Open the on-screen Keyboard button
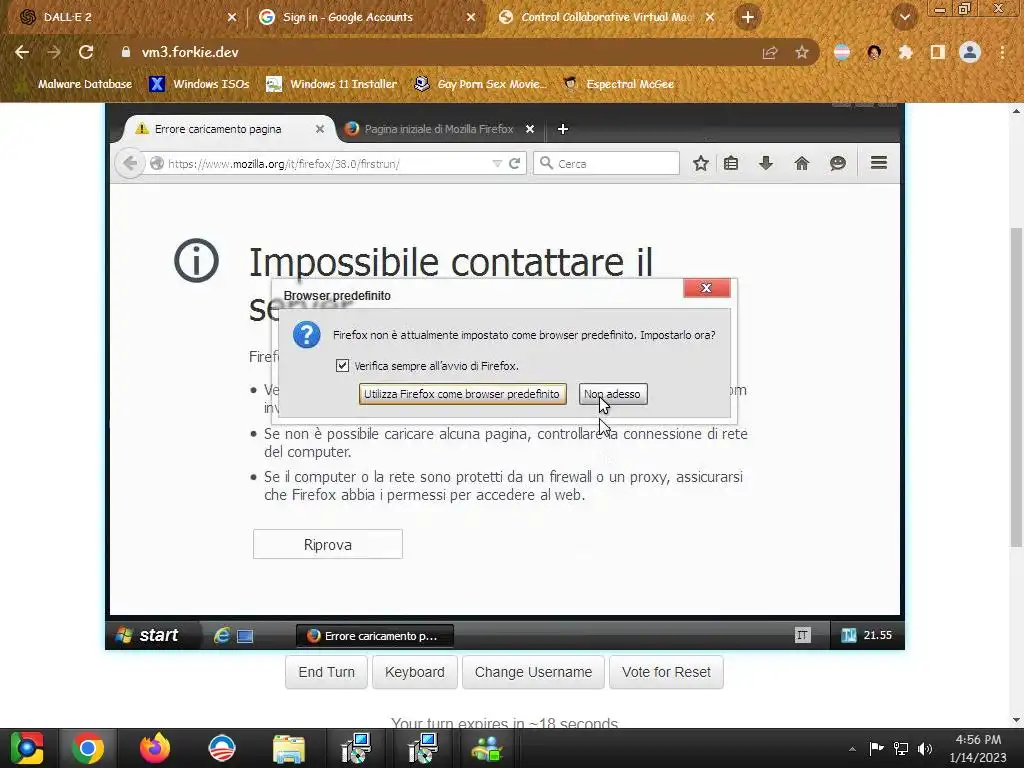Screen dimensions: 1024x768 [x=415, y=672]
